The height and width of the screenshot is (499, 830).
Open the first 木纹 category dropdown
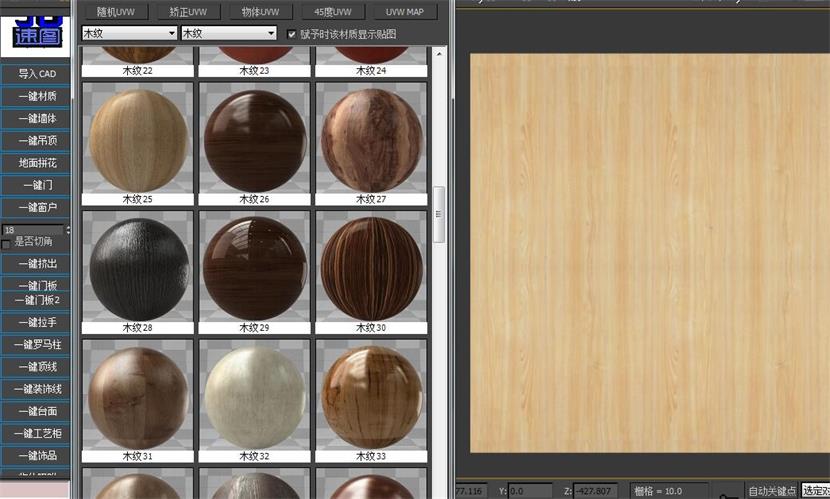point(130,33)
